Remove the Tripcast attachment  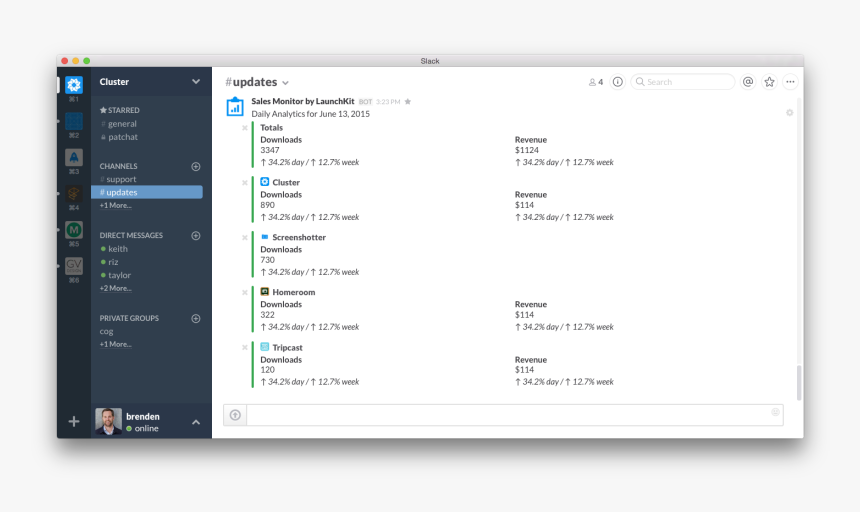pyautogui.click(x=245, y=348)
